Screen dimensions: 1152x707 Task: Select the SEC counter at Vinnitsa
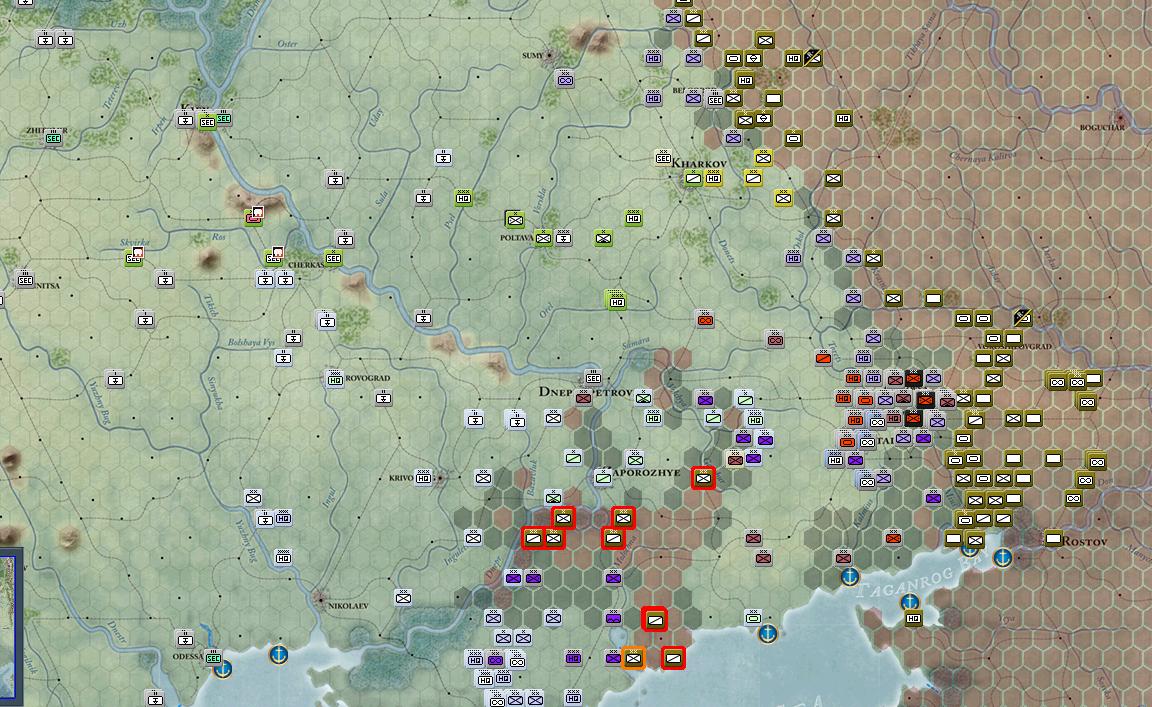pos(25,280)
